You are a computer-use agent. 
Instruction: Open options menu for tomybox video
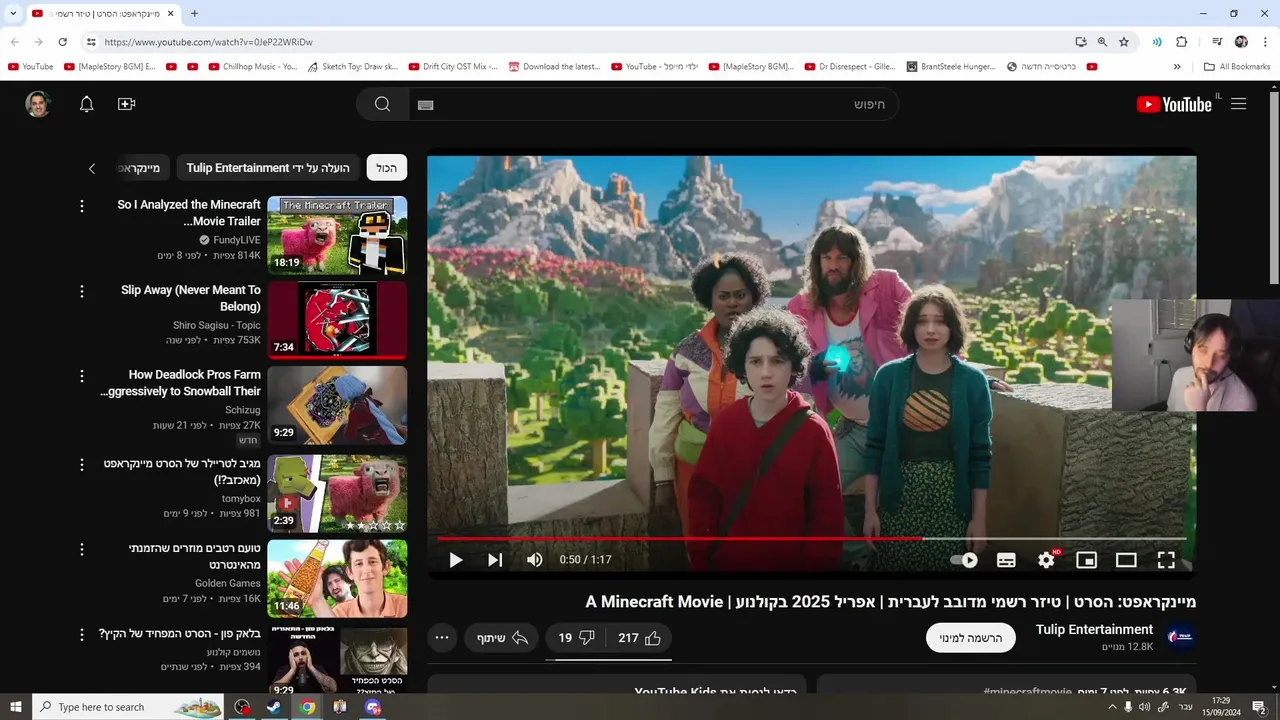pyautogui.click(x=82, y=465)
